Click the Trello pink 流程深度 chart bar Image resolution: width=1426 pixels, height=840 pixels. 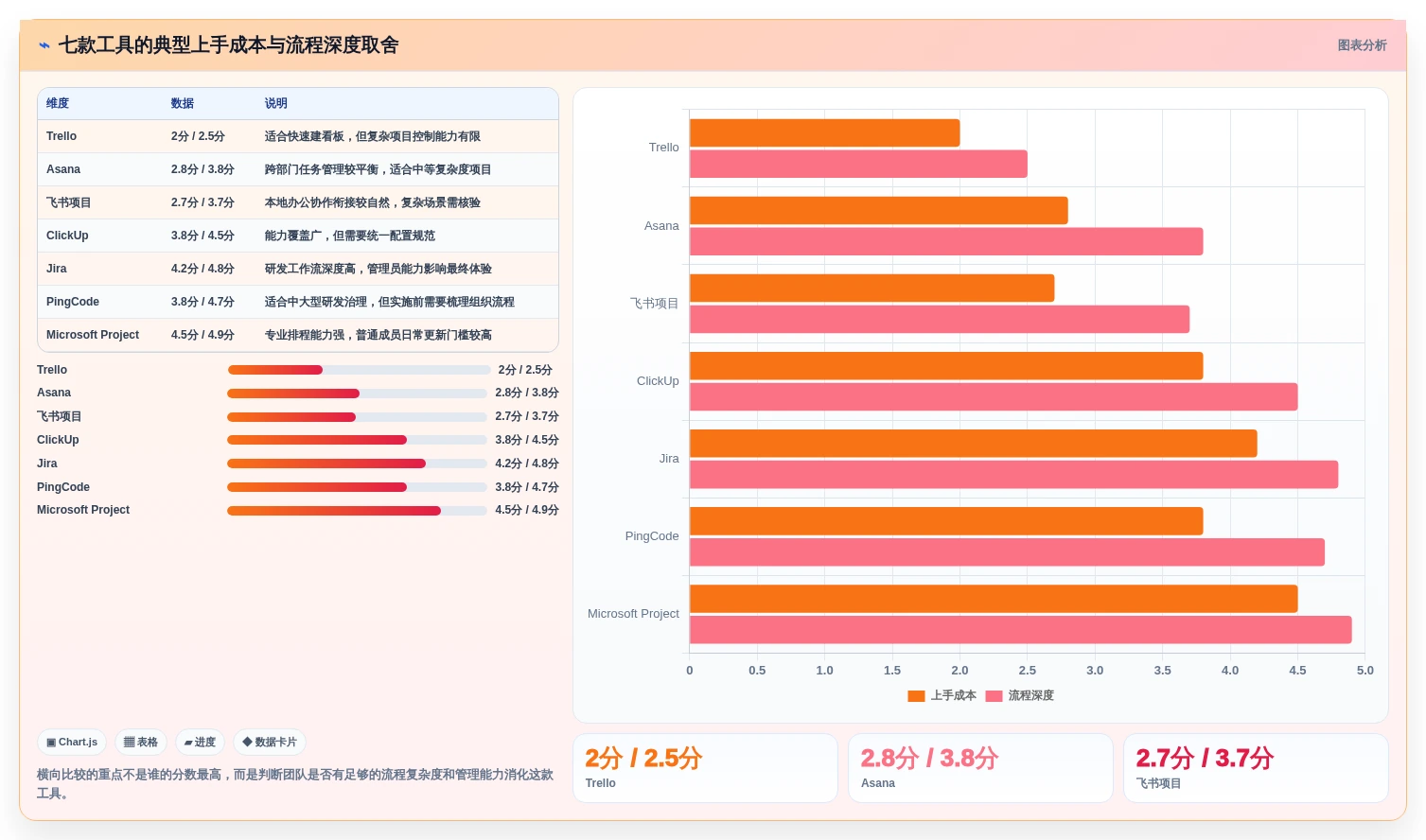tap(858, 164)
